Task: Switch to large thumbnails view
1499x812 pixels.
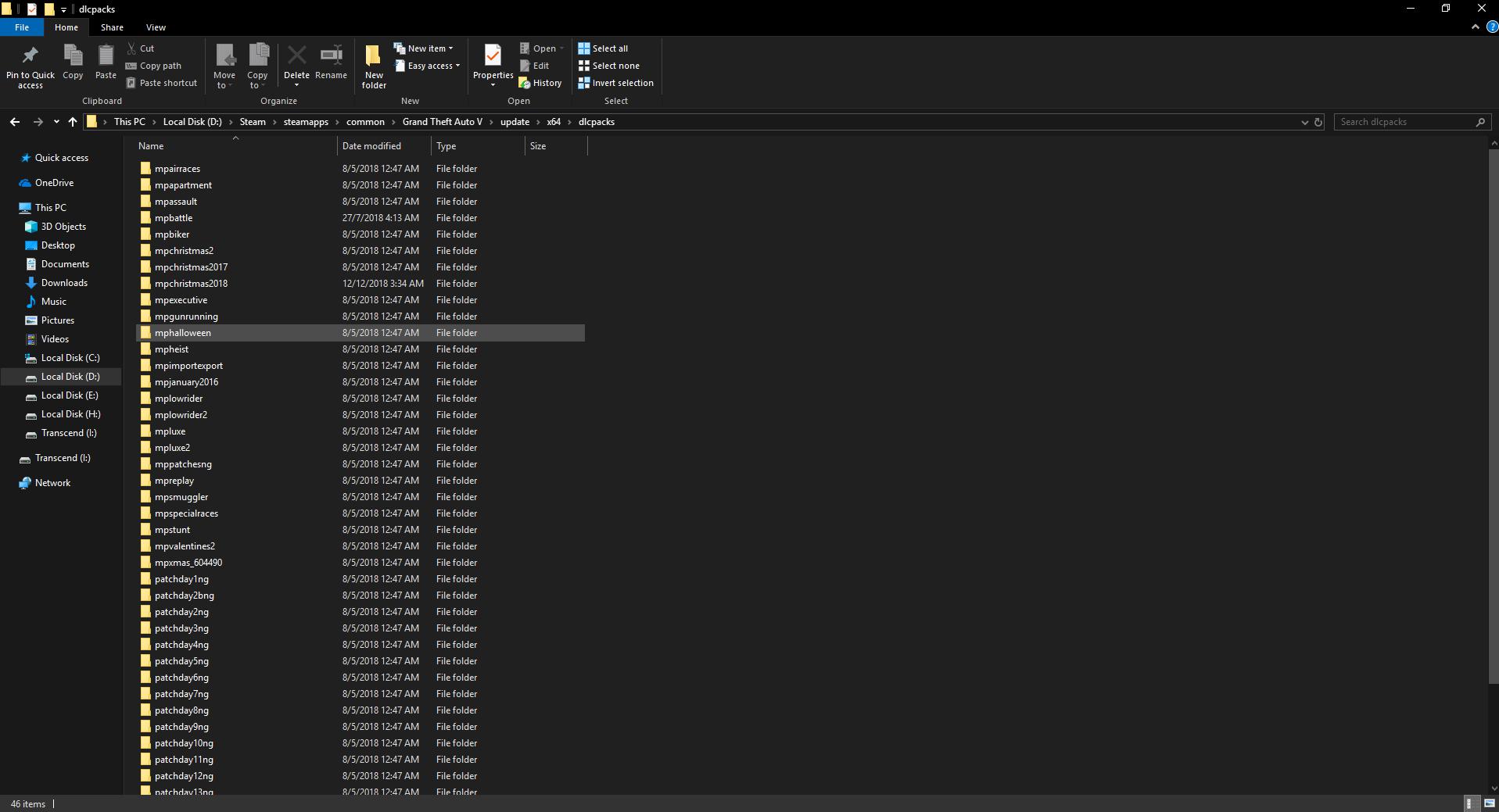Action: pos(1489,803)
